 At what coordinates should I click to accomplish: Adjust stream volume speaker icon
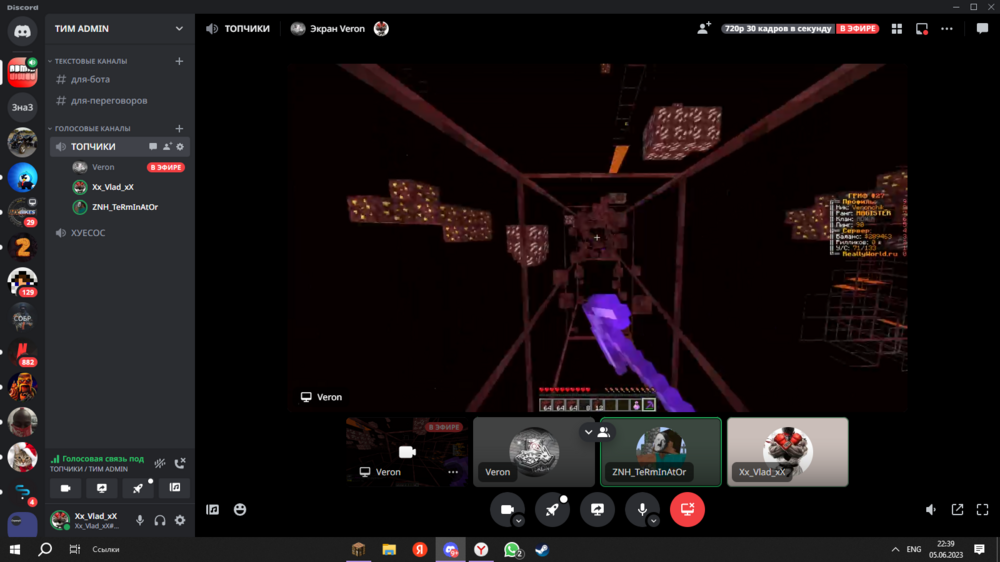pyautogui.click(x=931, y=509)
